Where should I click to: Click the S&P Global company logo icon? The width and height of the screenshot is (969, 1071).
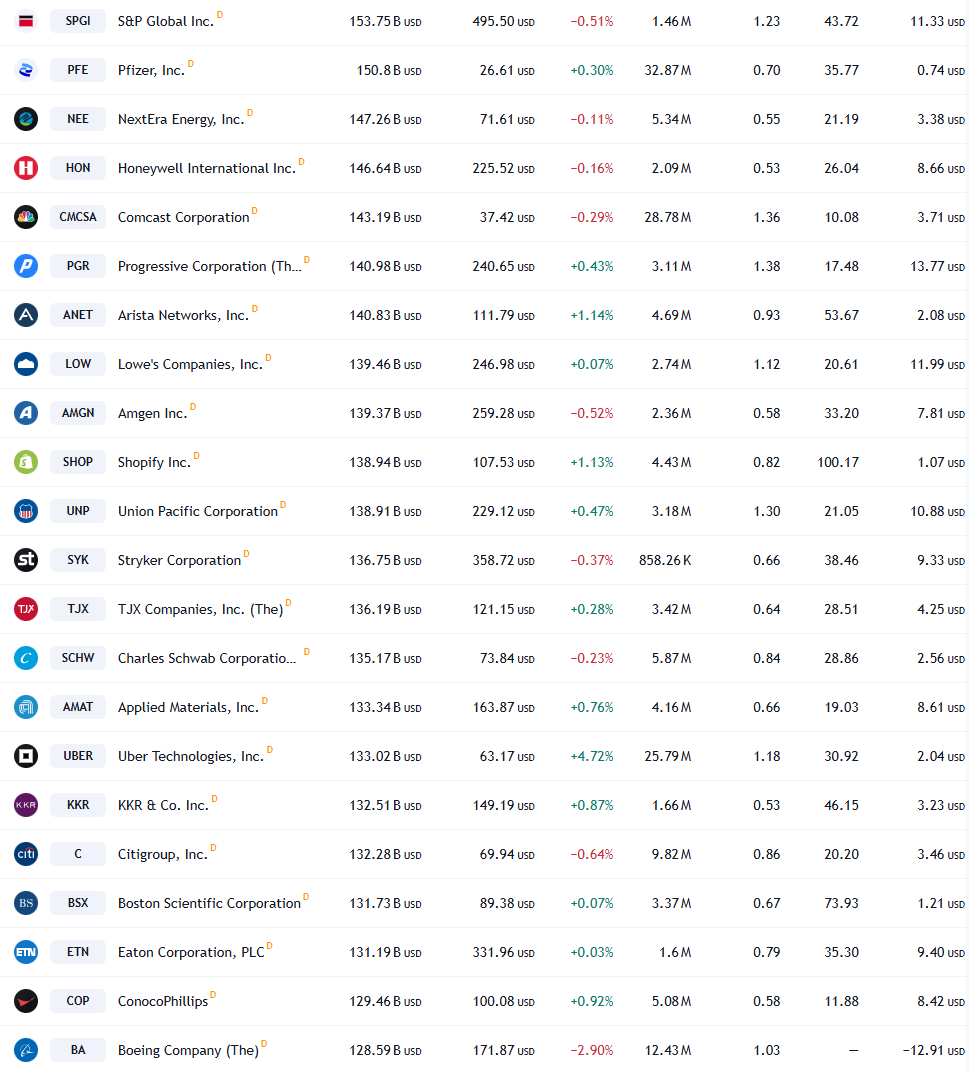coord(26,21)
